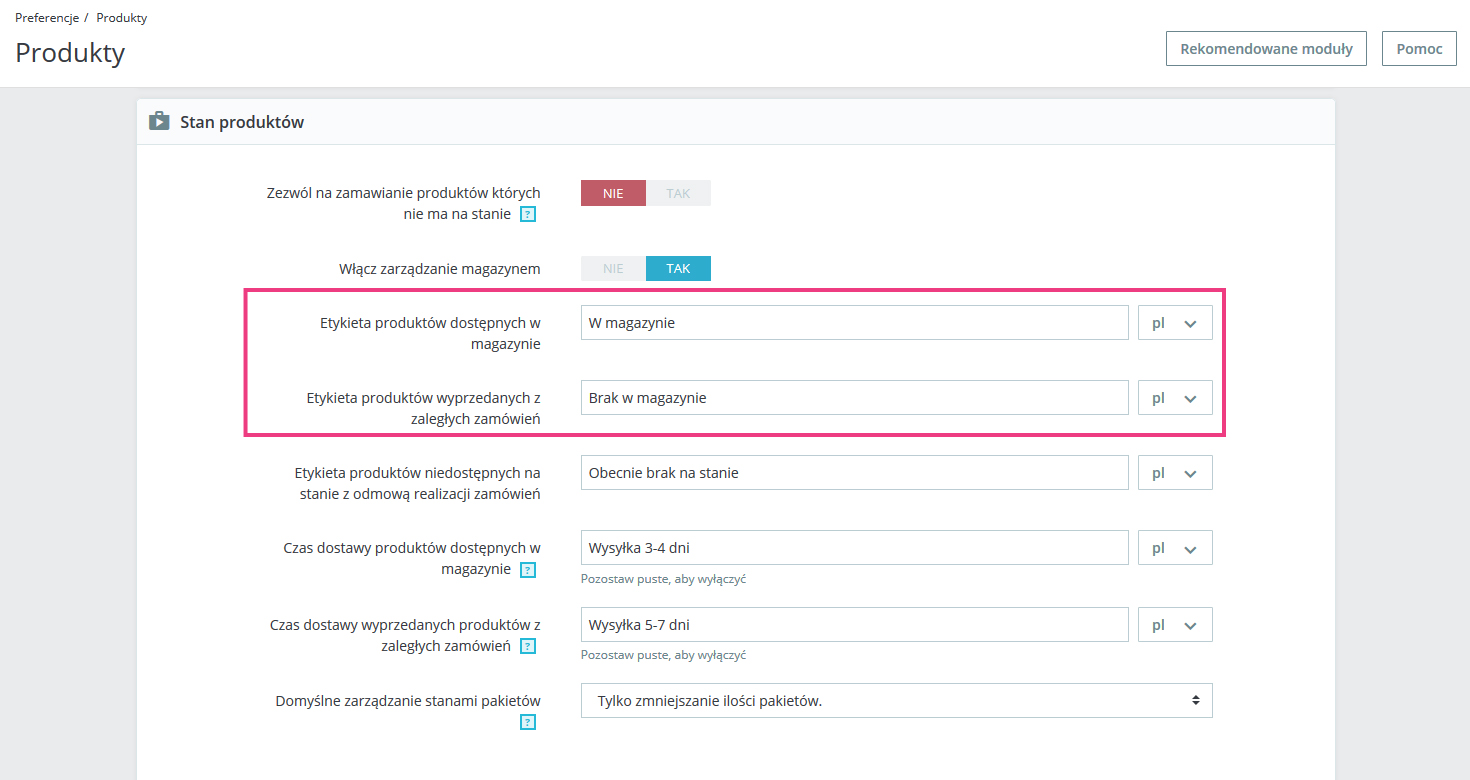Open the Pomoc help button

click(1419, 49)
